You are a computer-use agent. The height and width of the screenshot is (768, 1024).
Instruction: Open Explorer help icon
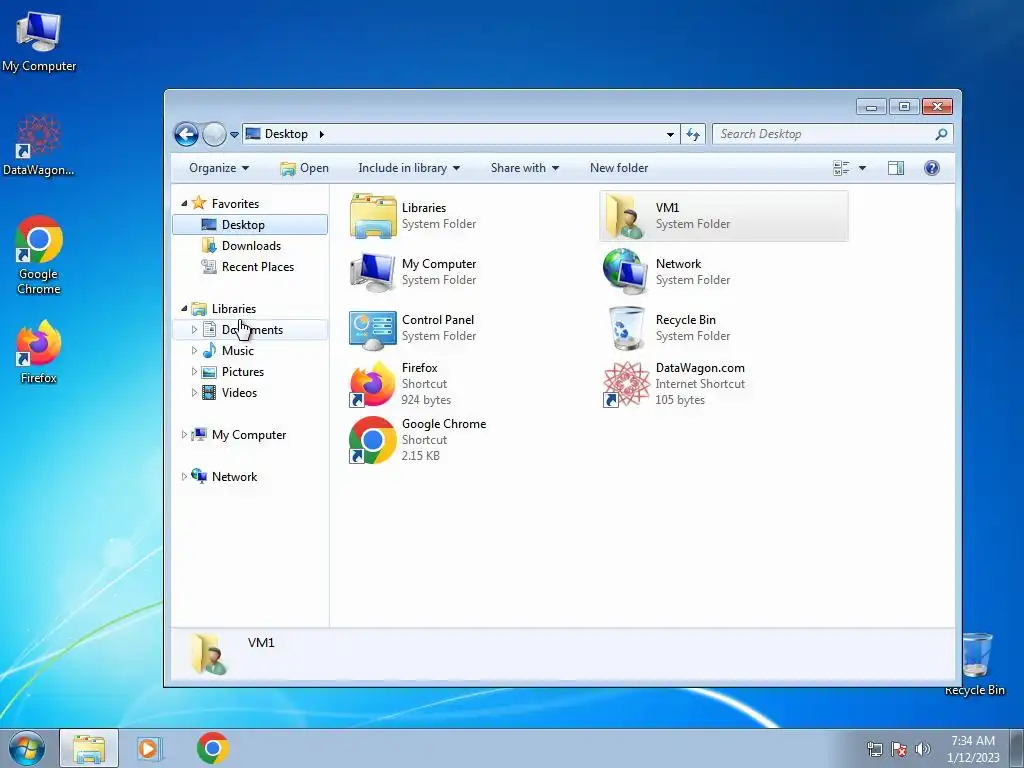pyautogui.click(x=932, y=168)
